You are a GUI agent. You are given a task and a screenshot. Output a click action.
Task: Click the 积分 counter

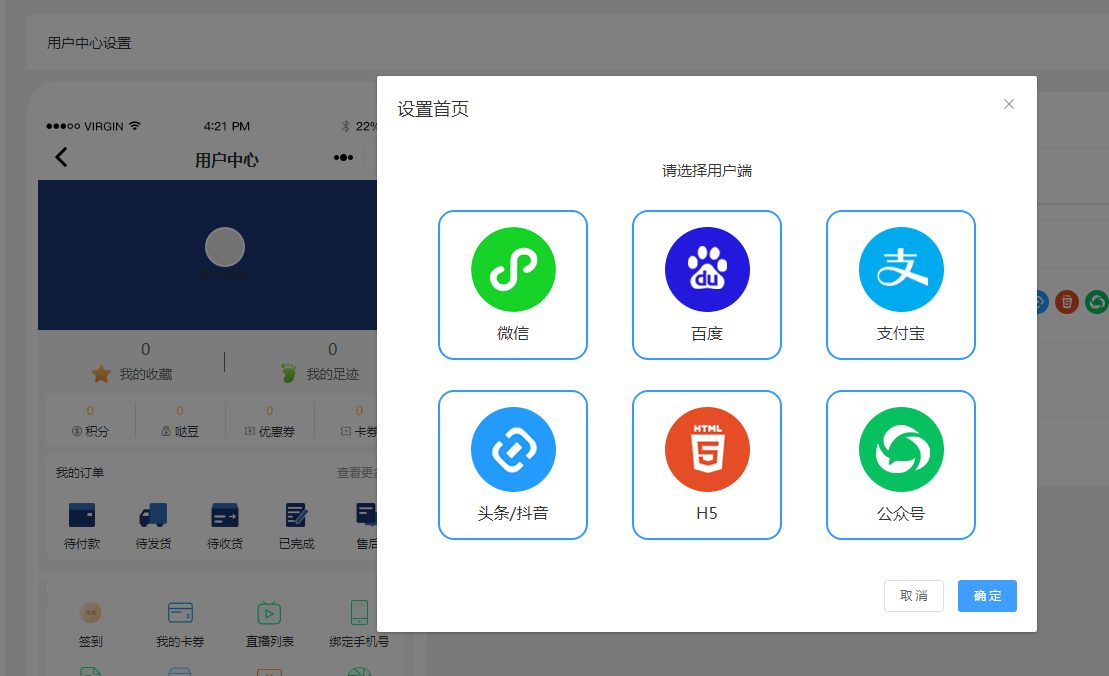click(x=90, y=421)
